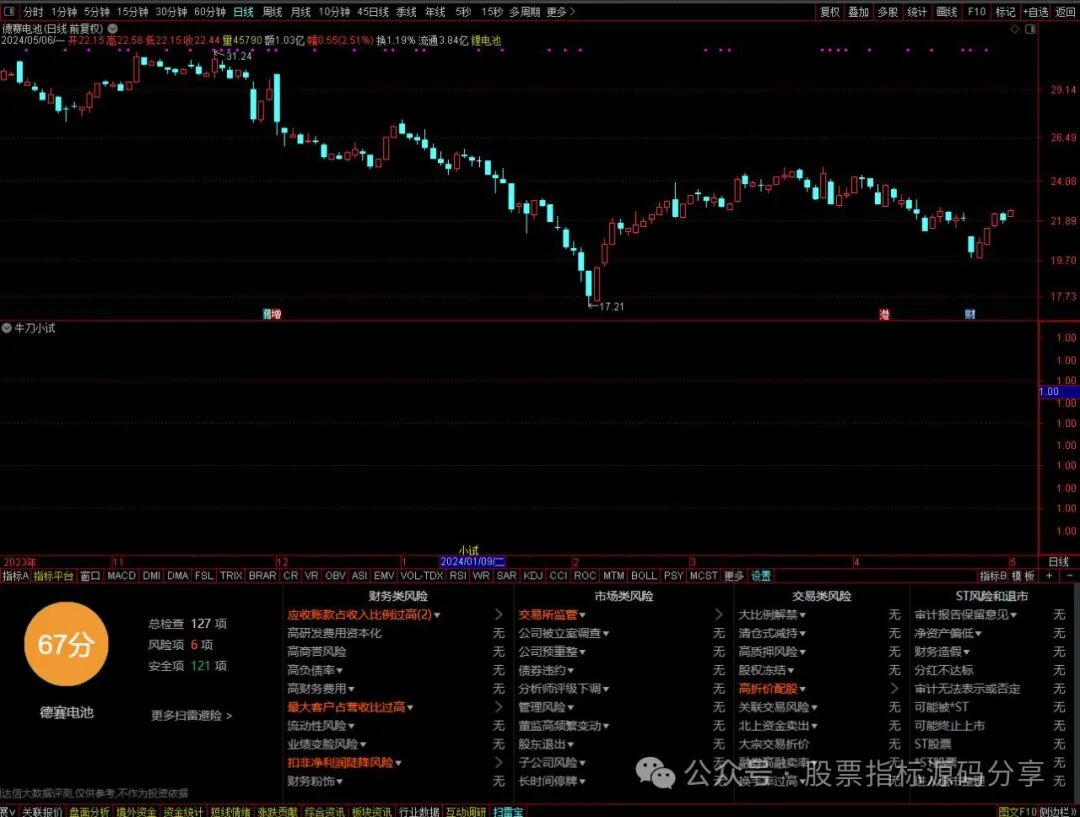Select the 60分钟 period
The height and width of the screenshot is (817, 1080).
tap(210, 12)
